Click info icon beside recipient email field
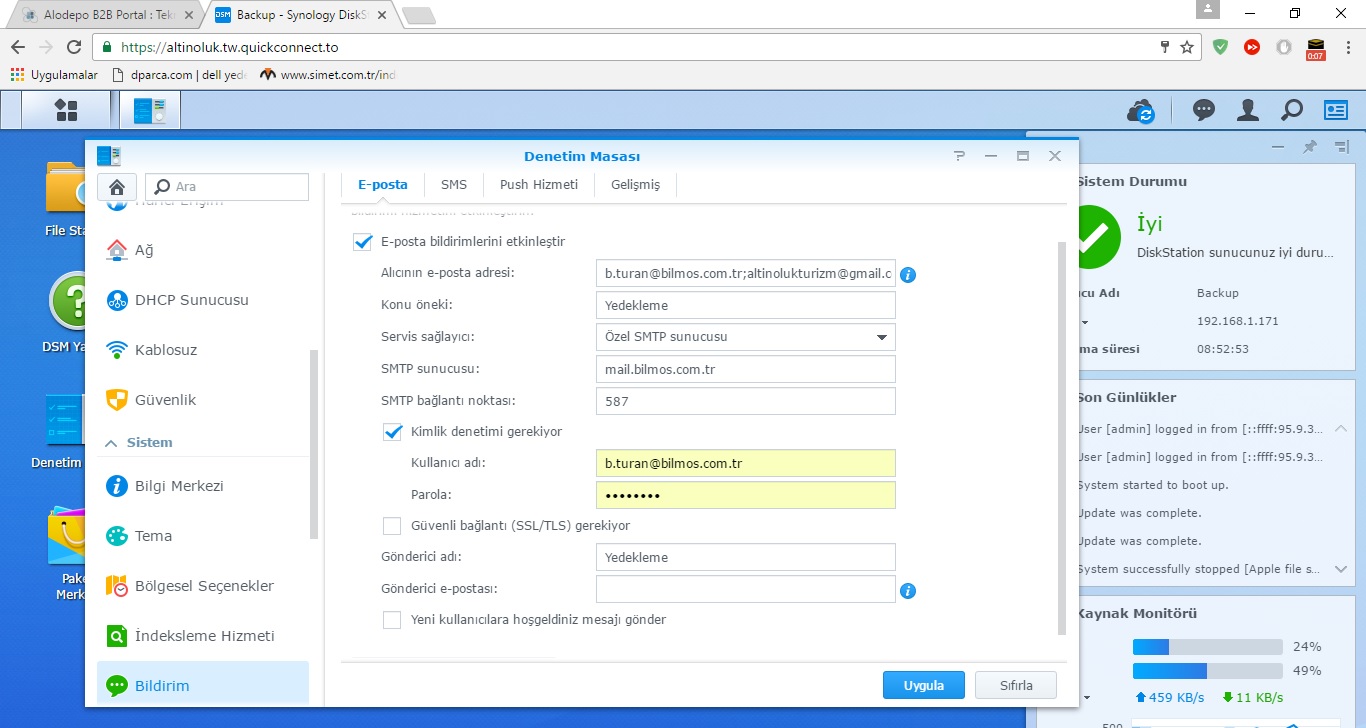This screenshot has width=1366, height=728. [908, 274]
